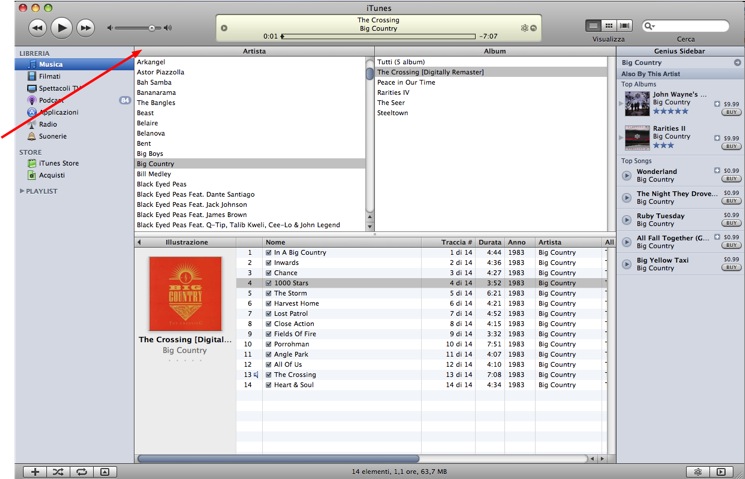Click left circle icon in now-playing display

click(224, 28)
